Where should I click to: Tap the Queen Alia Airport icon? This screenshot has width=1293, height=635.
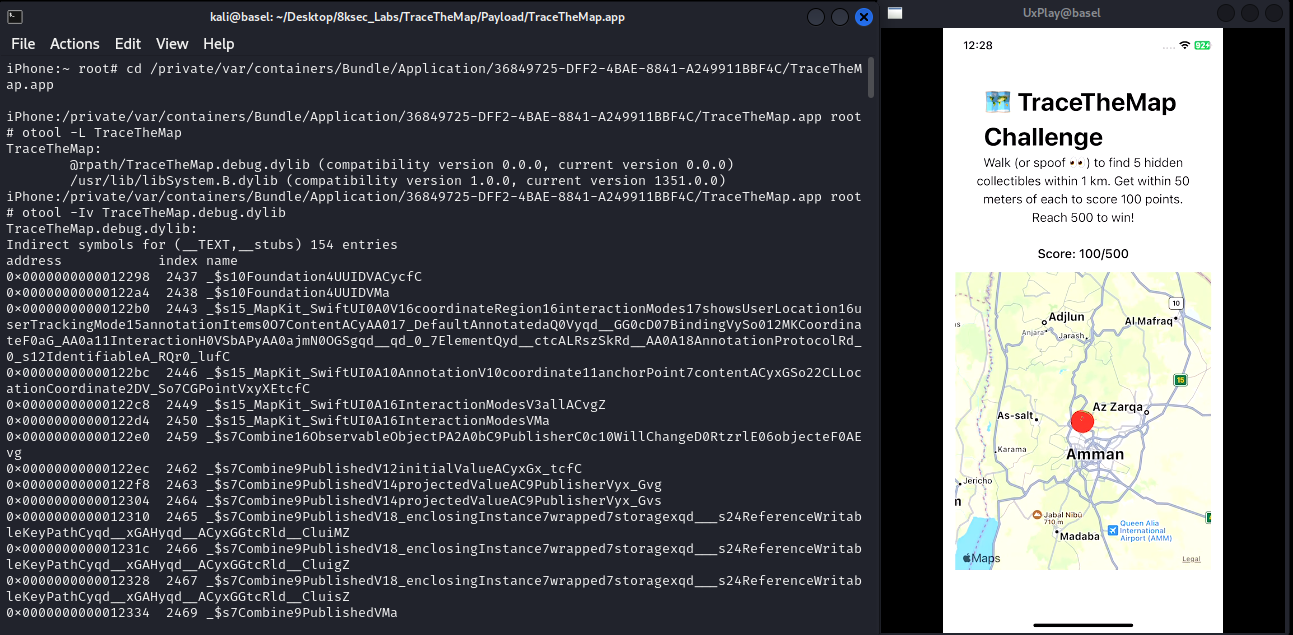point(1112,529)
